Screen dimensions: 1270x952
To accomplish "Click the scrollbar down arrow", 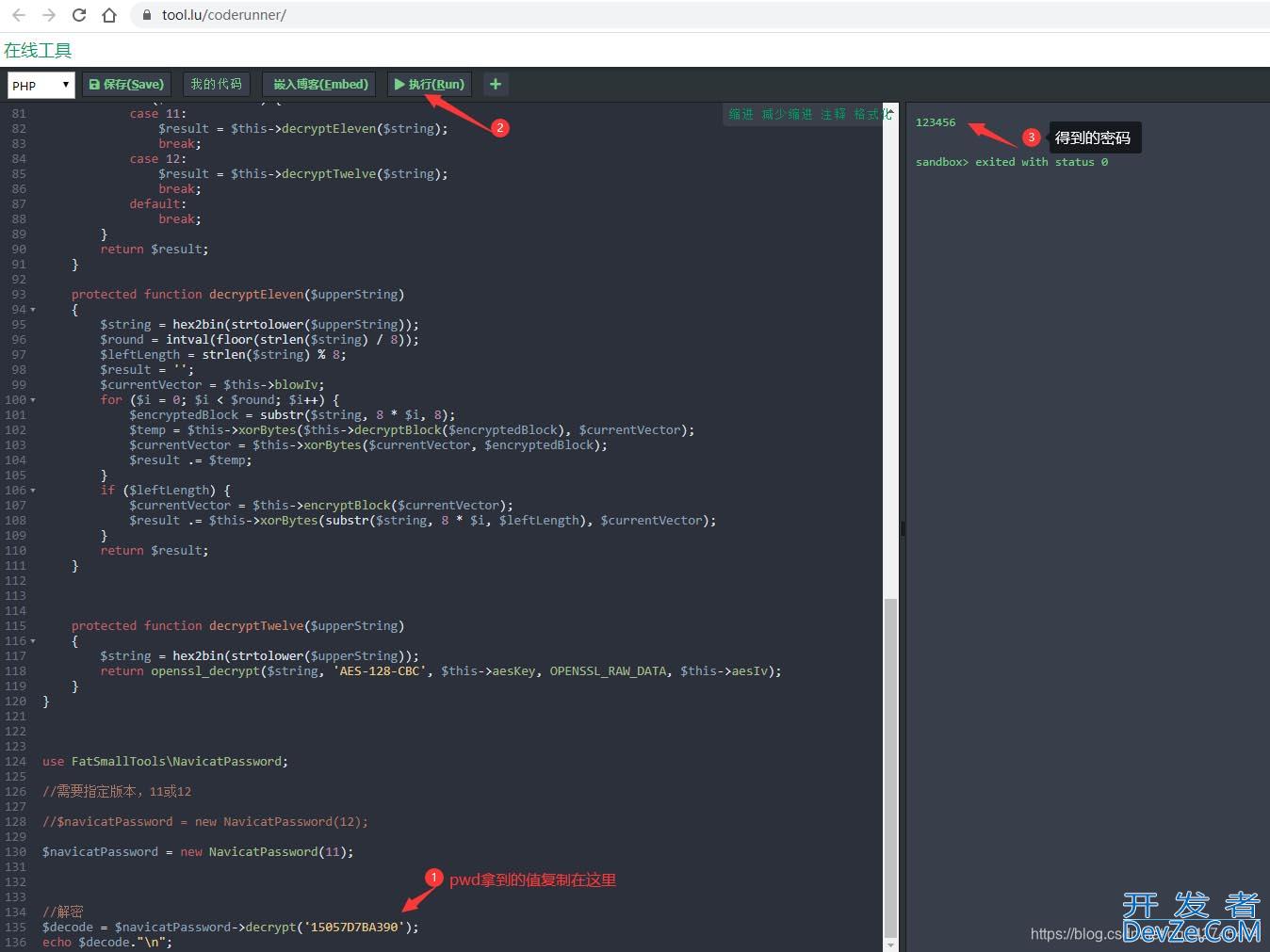I will tap(890, 944).
